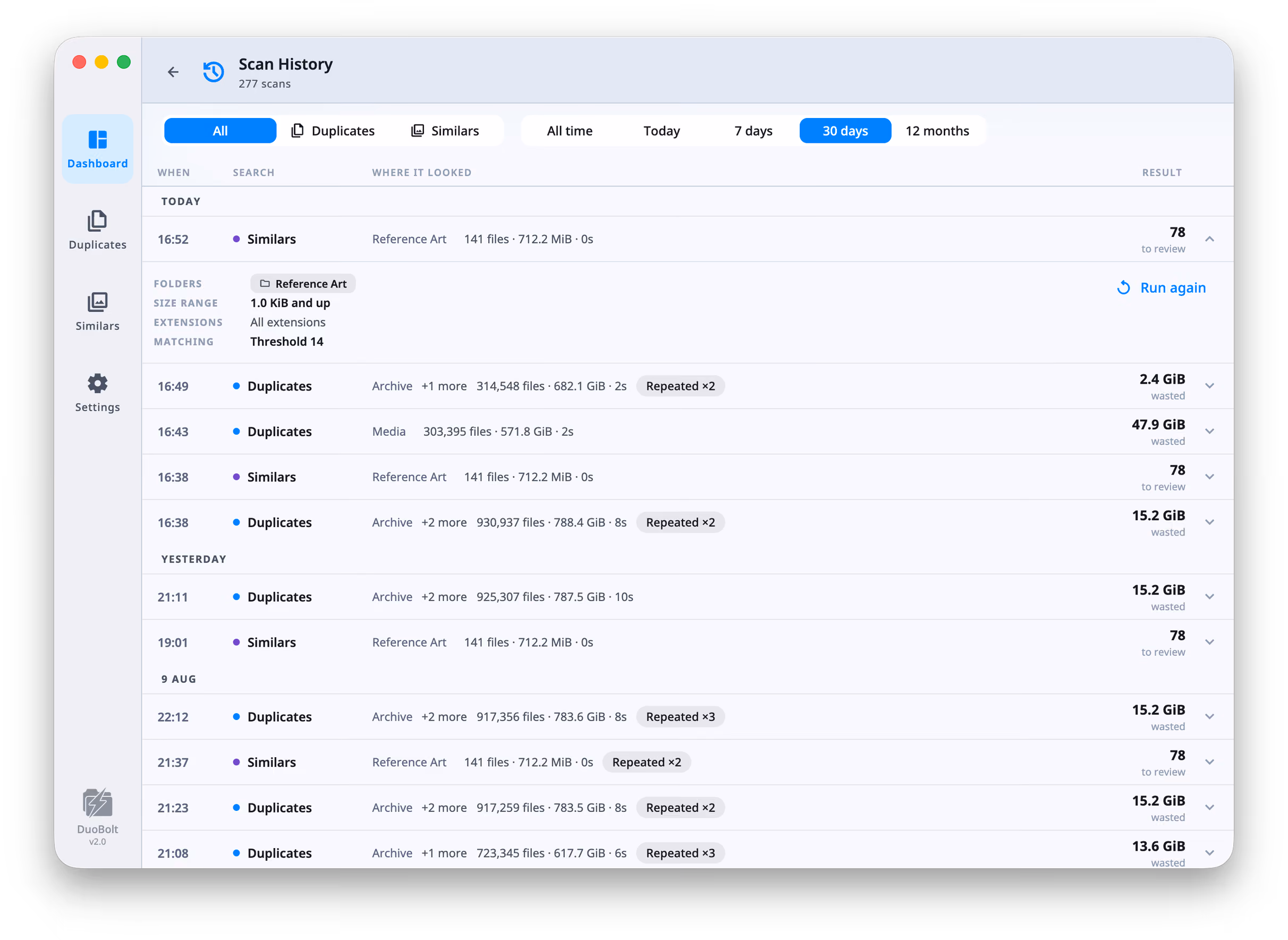The image size is (1288, 940).
Task: Click the Media folder name at 16:43
Action: [x=388, y=432]
